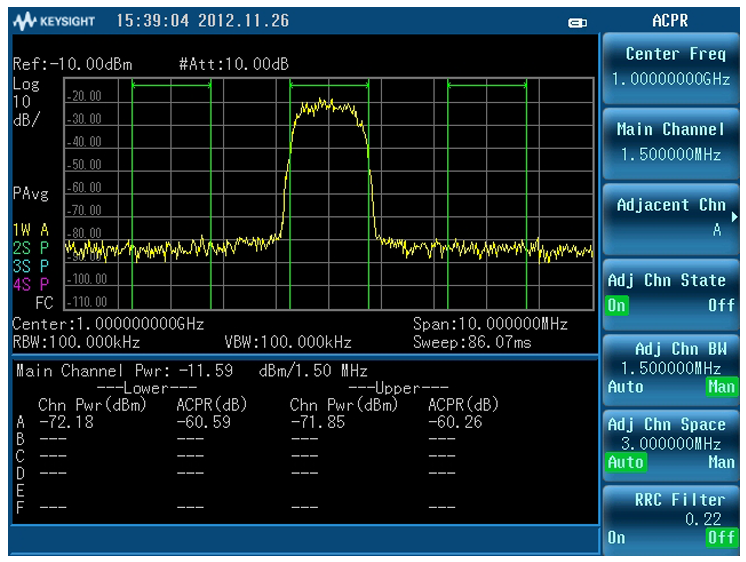Click the battery status icon
746x562 pixels.
coord(577,22)
